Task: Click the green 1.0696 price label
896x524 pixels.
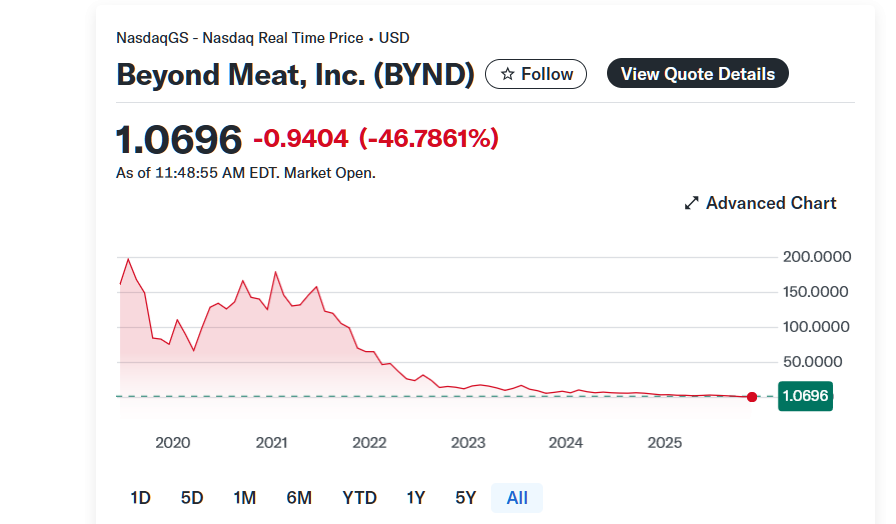Action: [805, 396]
